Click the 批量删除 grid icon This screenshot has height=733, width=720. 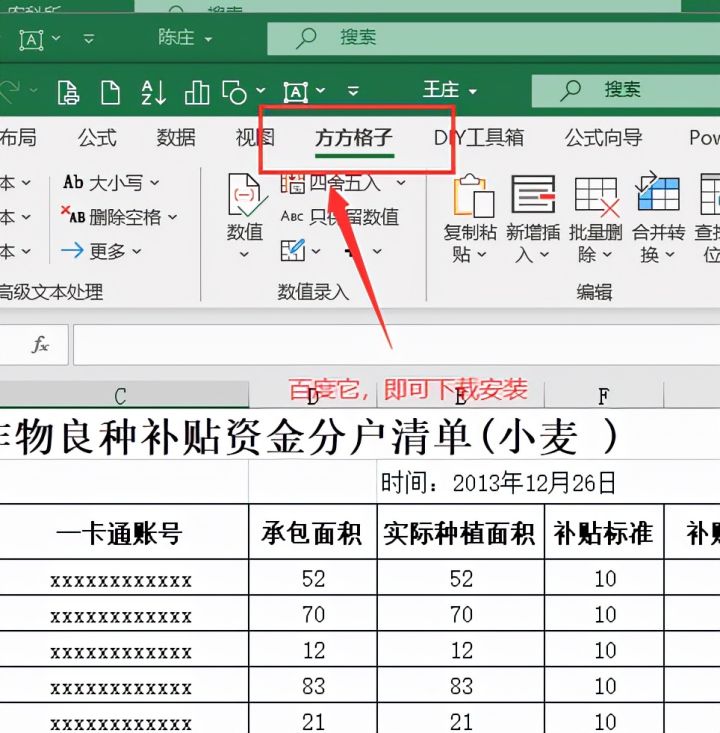point(597,196)
